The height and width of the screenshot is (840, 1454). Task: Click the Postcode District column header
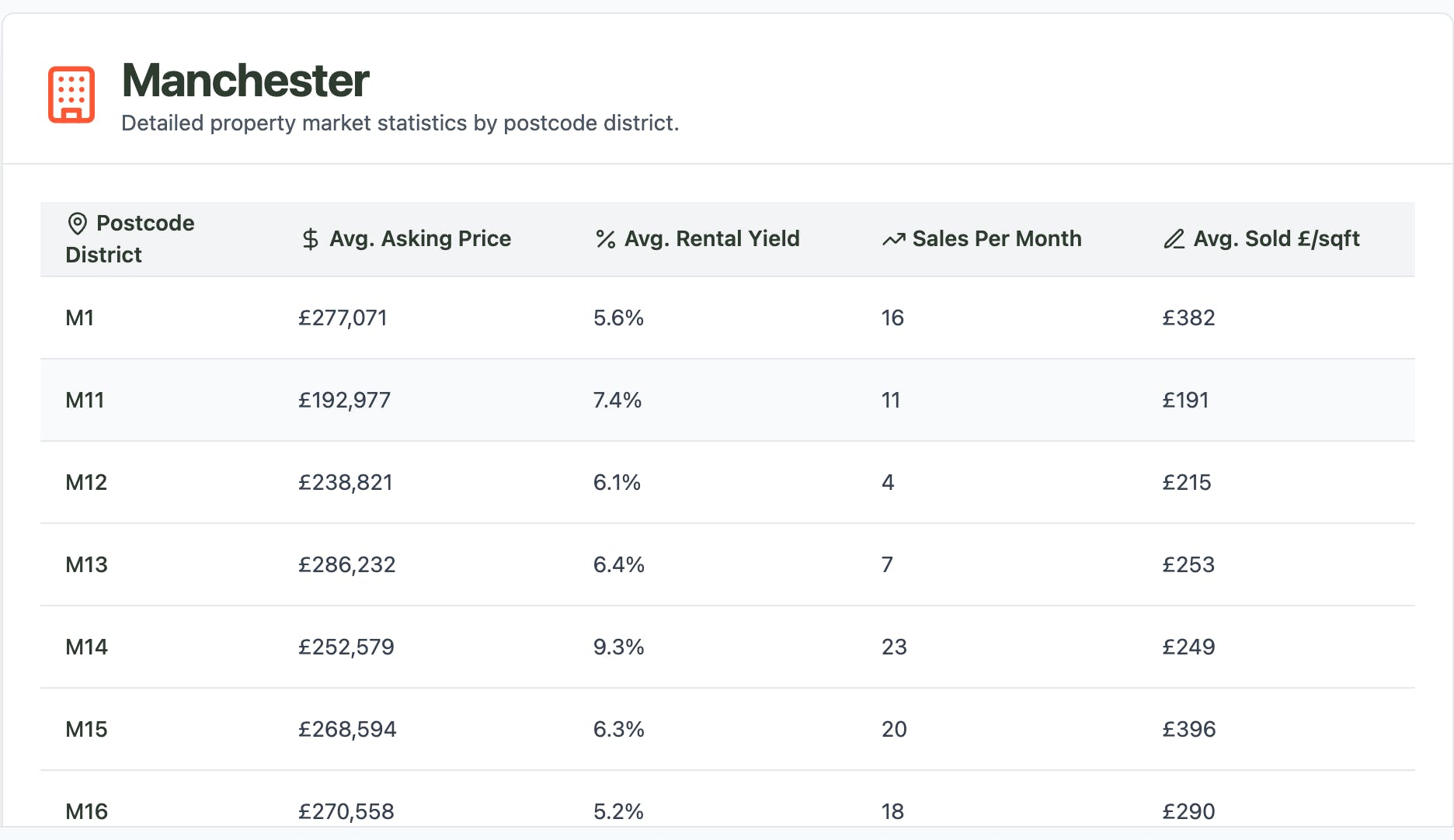[x=130, y=239]
